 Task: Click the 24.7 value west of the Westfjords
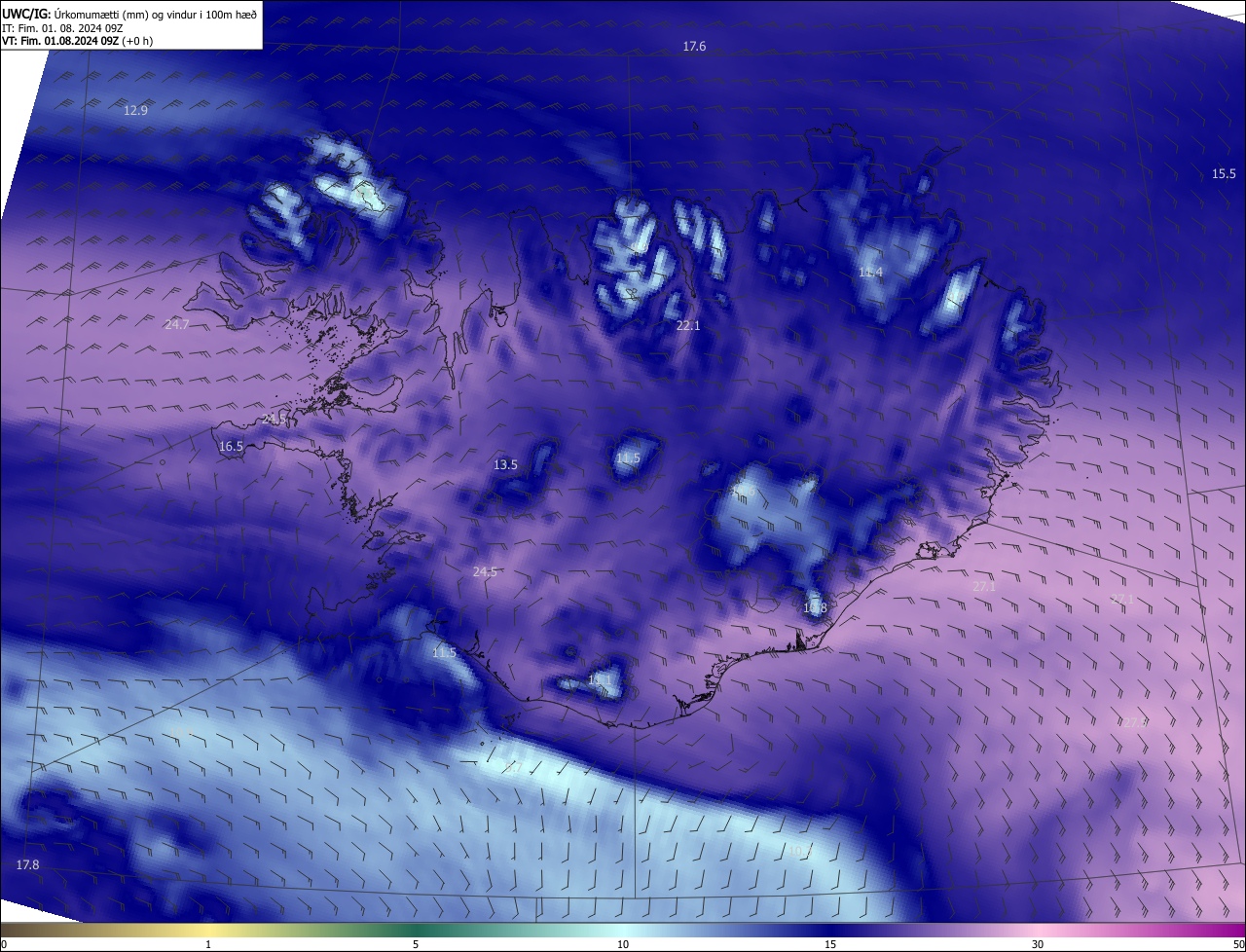pos(176,325)
